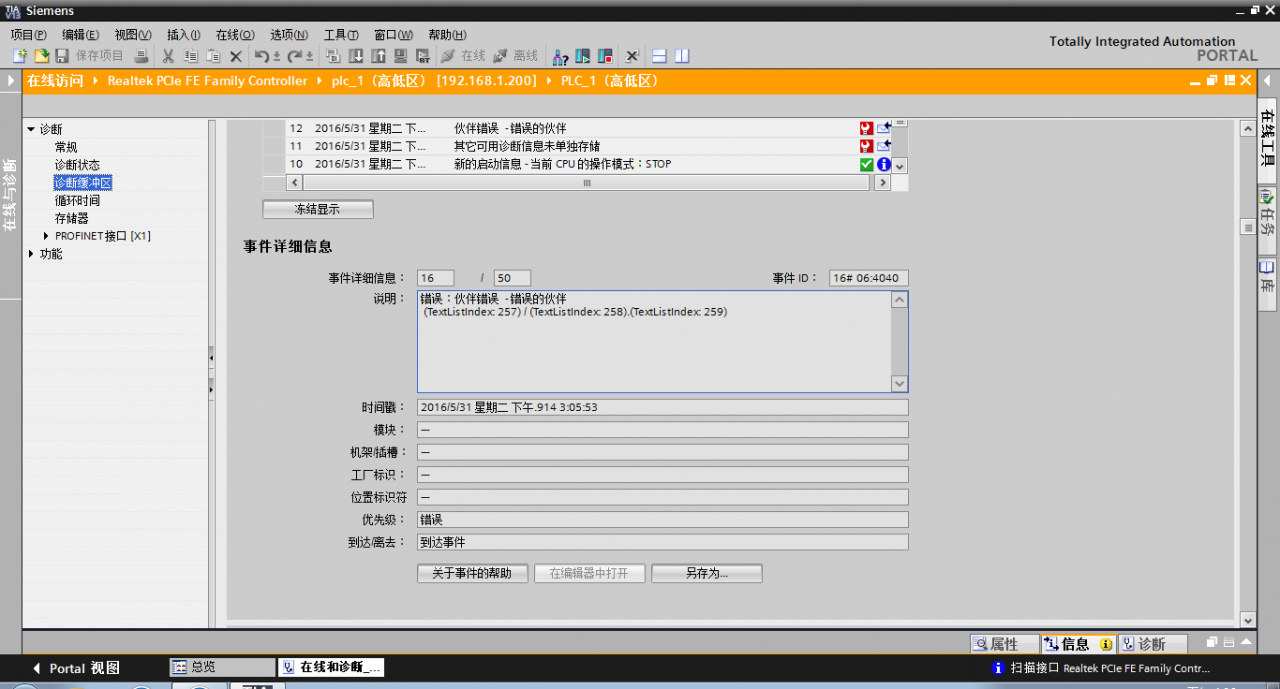Select the 循环时间 item in the diagnostics tree
The width and height of the screenshot is (1280, 689).
[77, 200]
